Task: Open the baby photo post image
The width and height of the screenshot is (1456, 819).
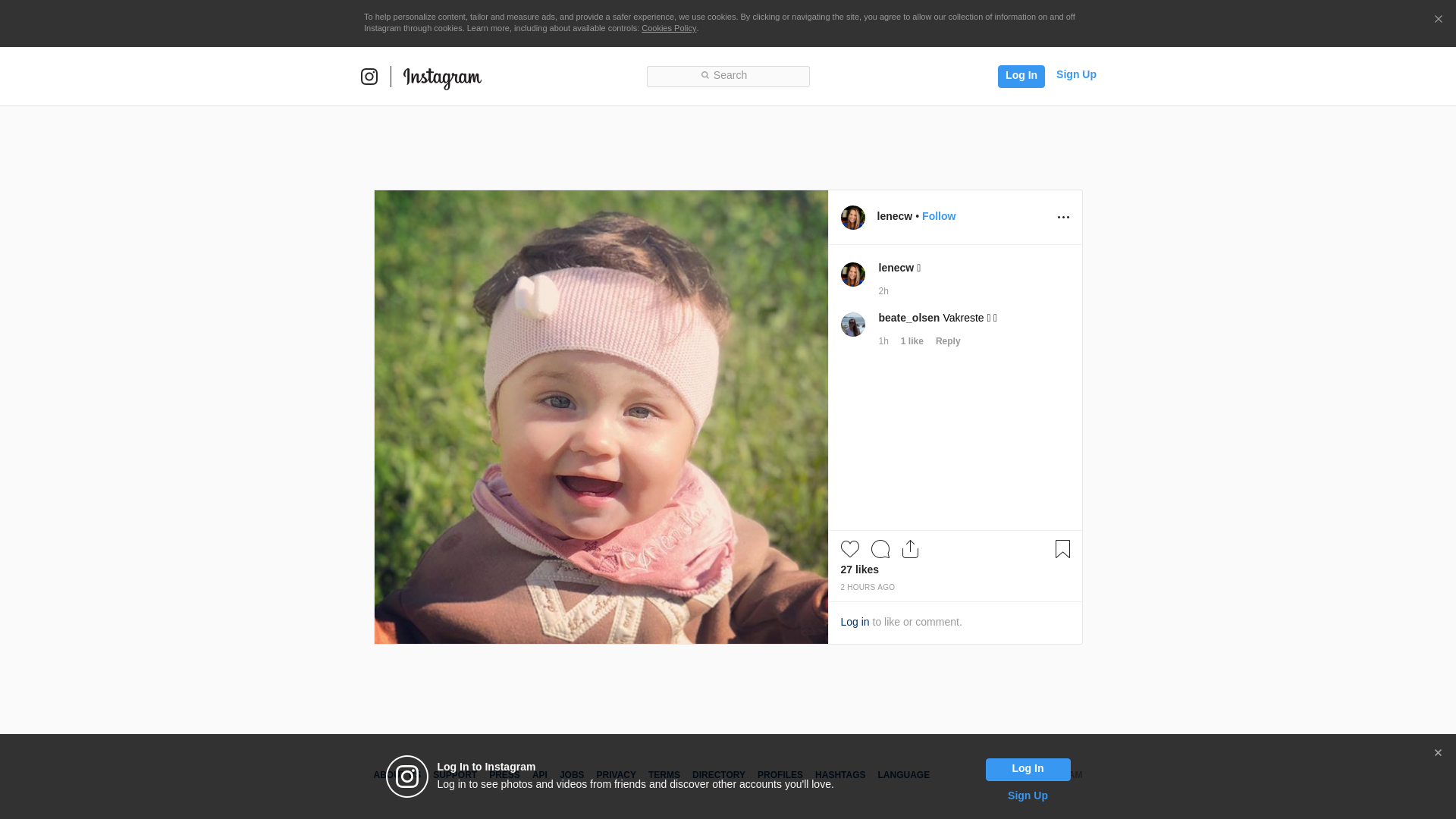Action: (601, 417)
